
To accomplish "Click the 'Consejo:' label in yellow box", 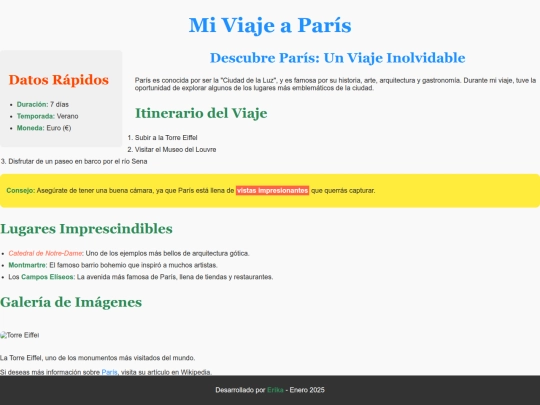I will pyautogui.click(x=21, y=190).
